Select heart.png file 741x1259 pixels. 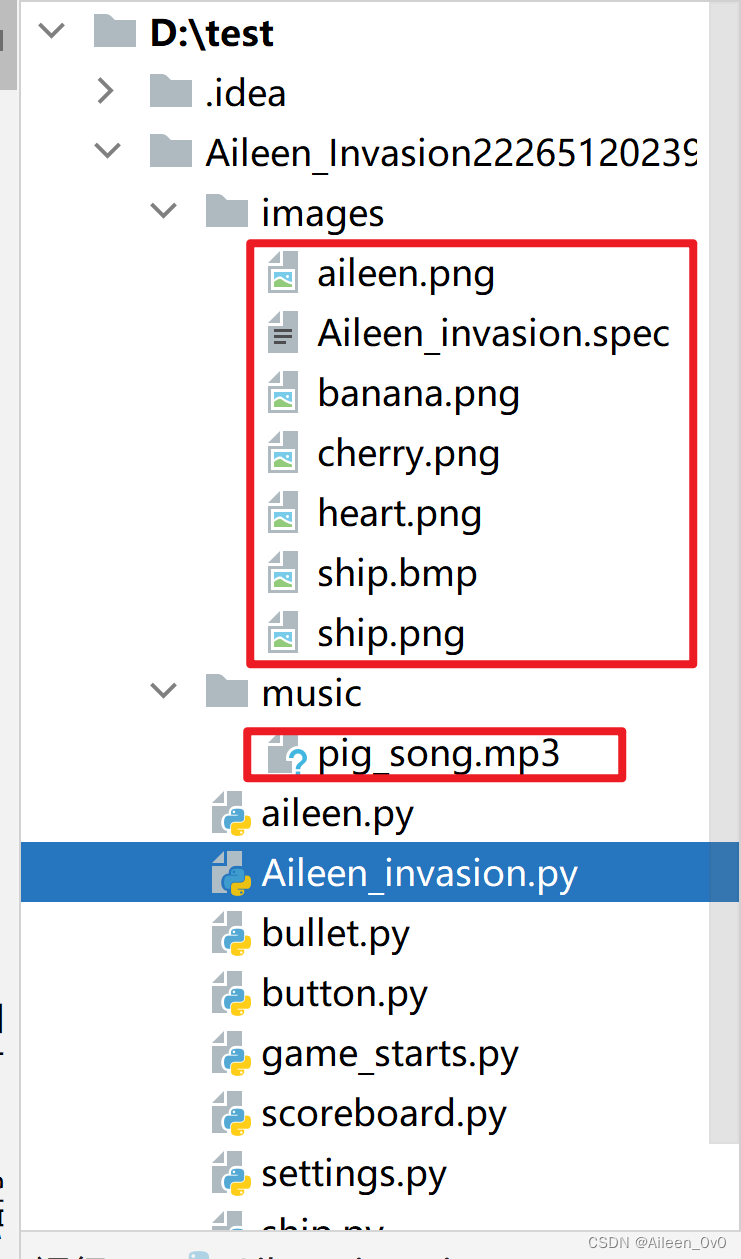pos(399,515)
